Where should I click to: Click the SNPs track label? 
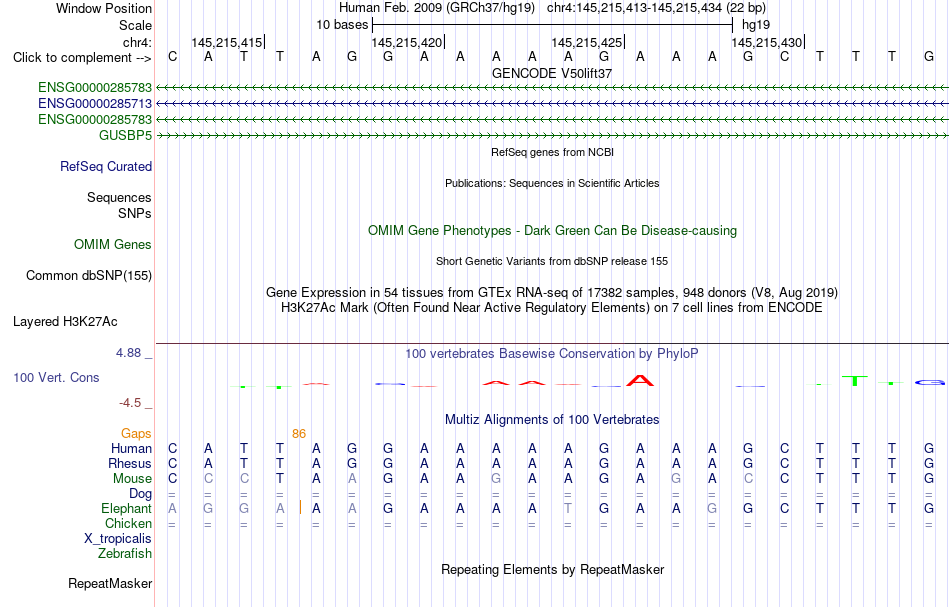click(135, 213)
